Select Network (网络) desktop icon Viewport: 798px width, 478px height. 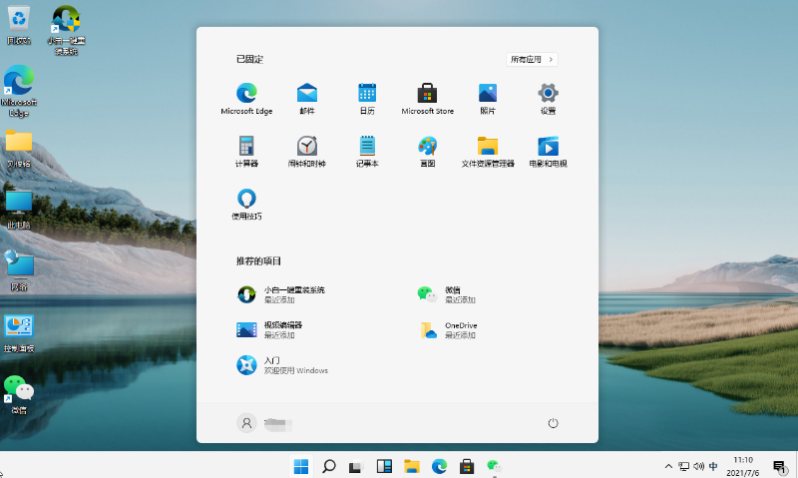pyautogui.click(x=19, y=271)
